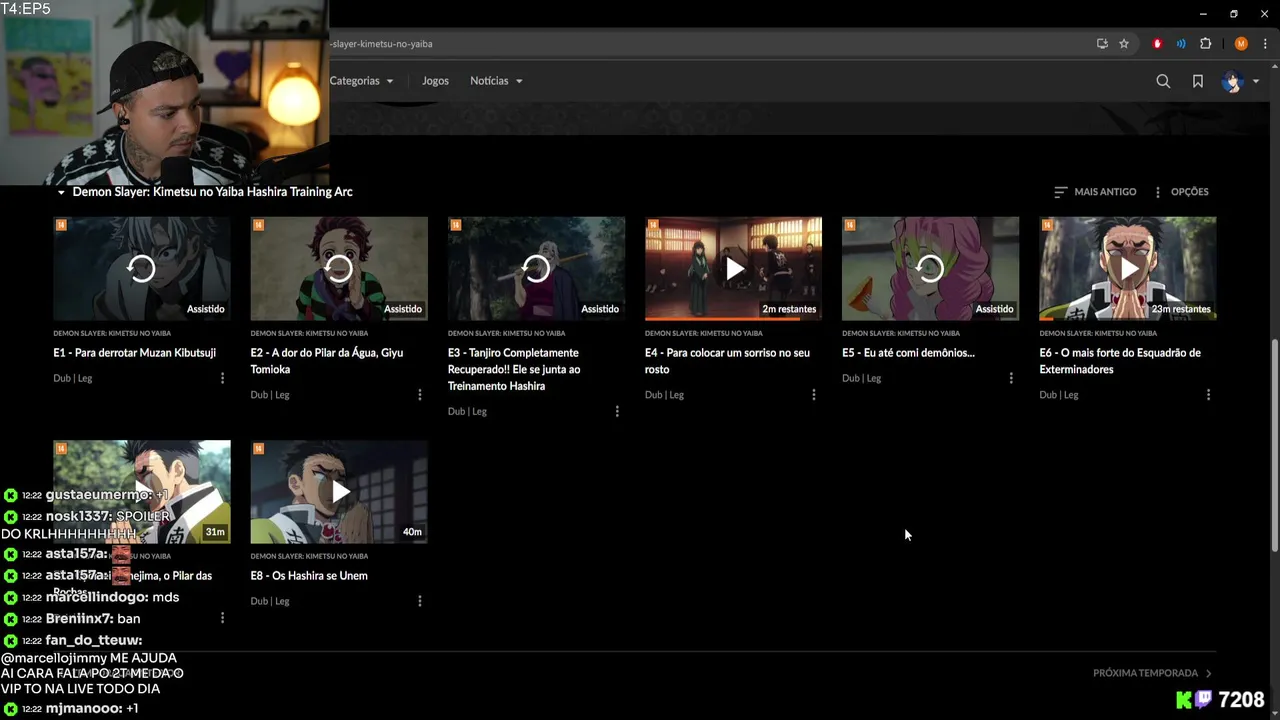This screenshot has height=720, width=1280.
Task: Expand the Categorias dropdown
Action: click(361, 81)
